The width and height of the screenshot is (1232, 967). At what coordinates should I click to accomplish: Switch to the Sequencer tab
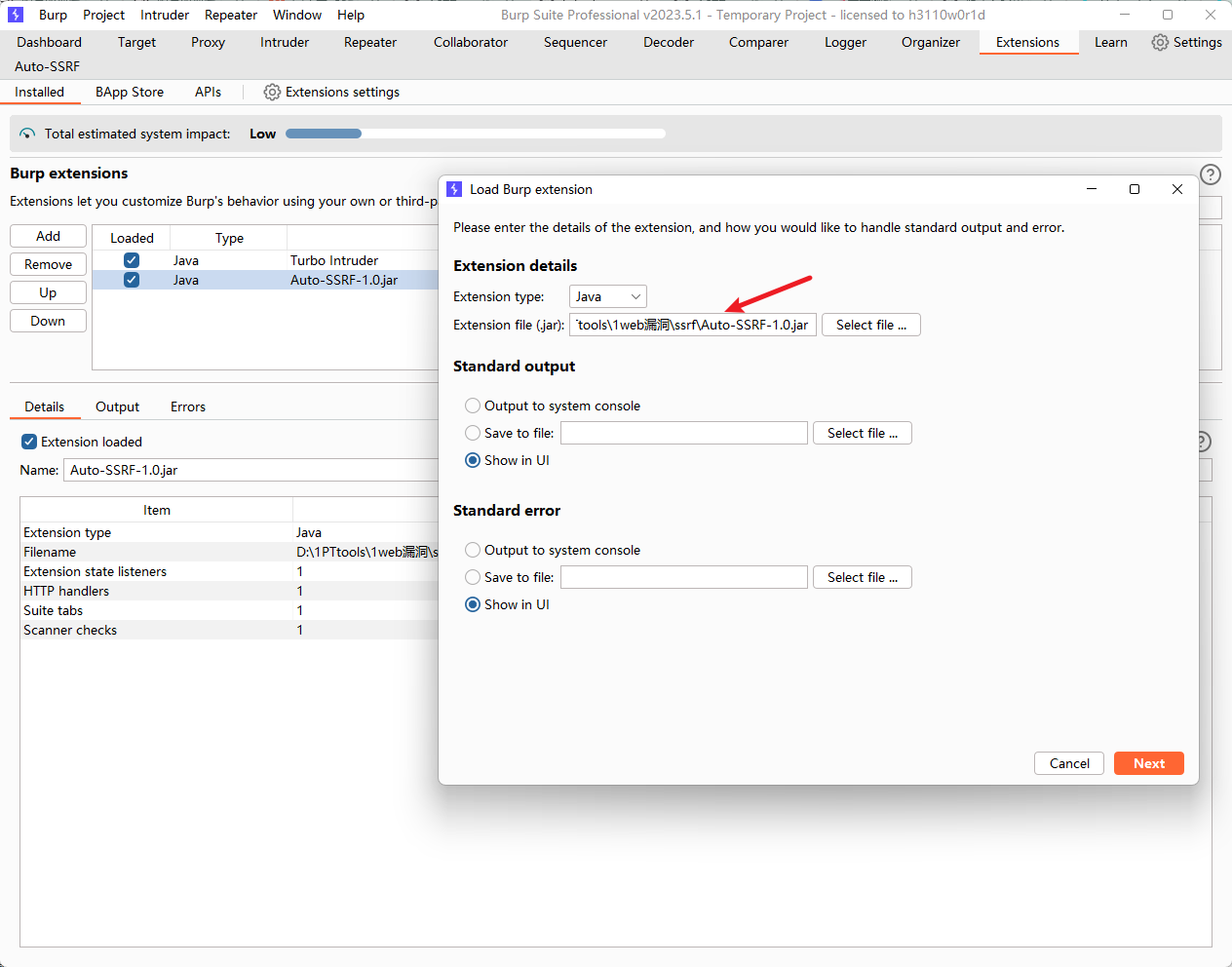[575, 42]
